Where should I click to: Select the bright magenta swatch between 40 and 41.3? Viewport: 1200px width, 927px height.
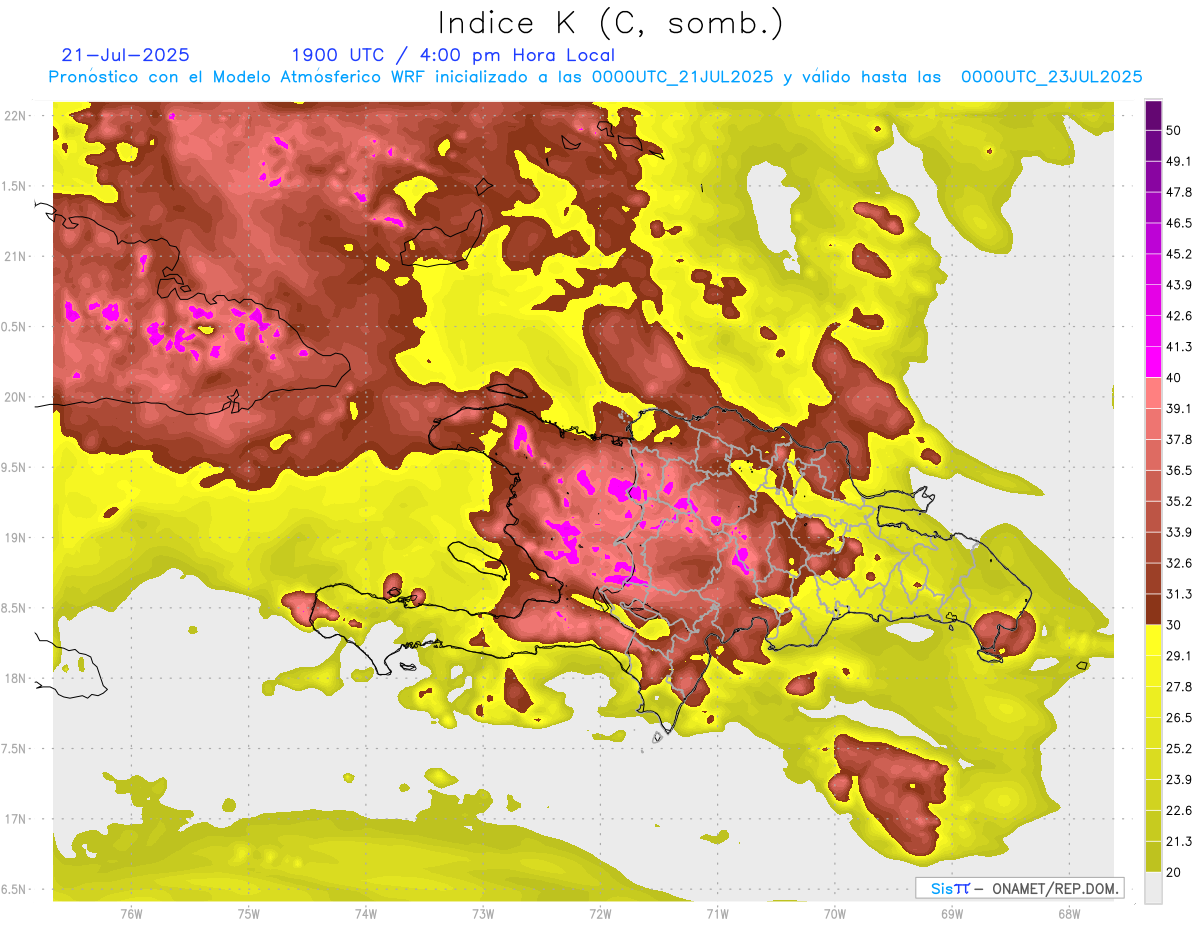pyautogui.click(x=1153, y=362)
